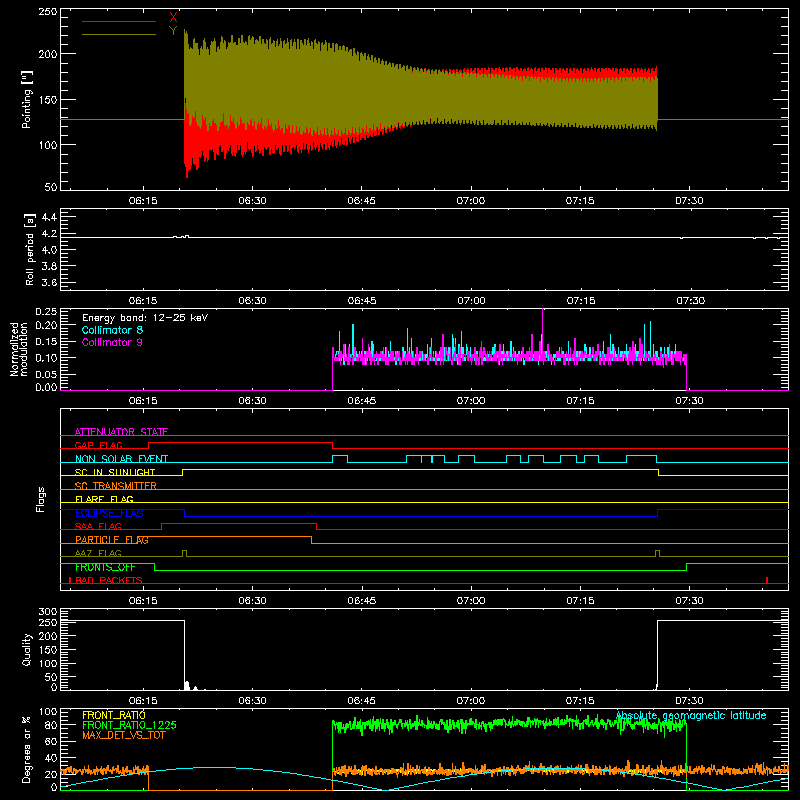800x800 pixels.
Task: Click the 4.2 tick label on Roll period axis
Action: coord(49,234)
